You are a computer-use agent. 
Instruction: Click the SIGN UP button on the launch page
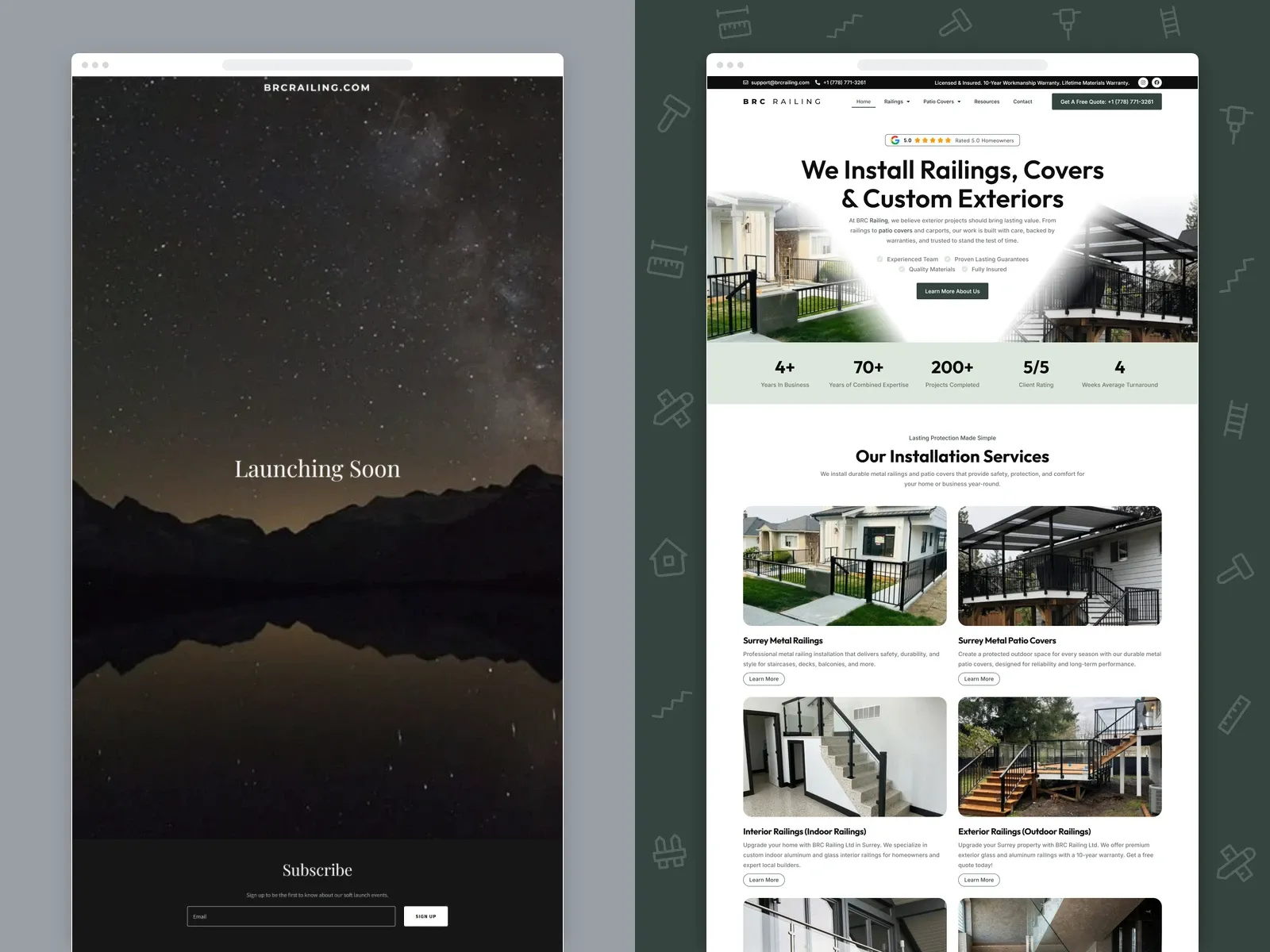[425, 916]
